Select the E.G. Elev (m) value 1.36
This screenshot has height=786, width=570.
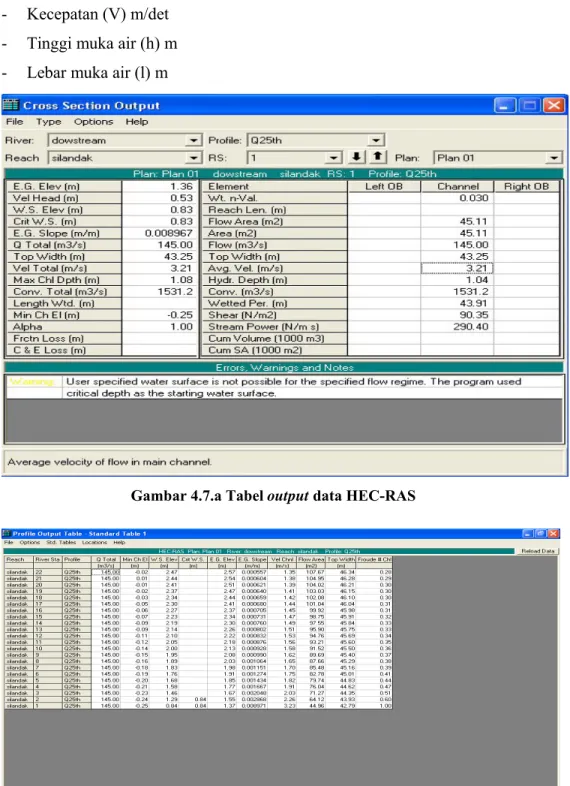160,186
